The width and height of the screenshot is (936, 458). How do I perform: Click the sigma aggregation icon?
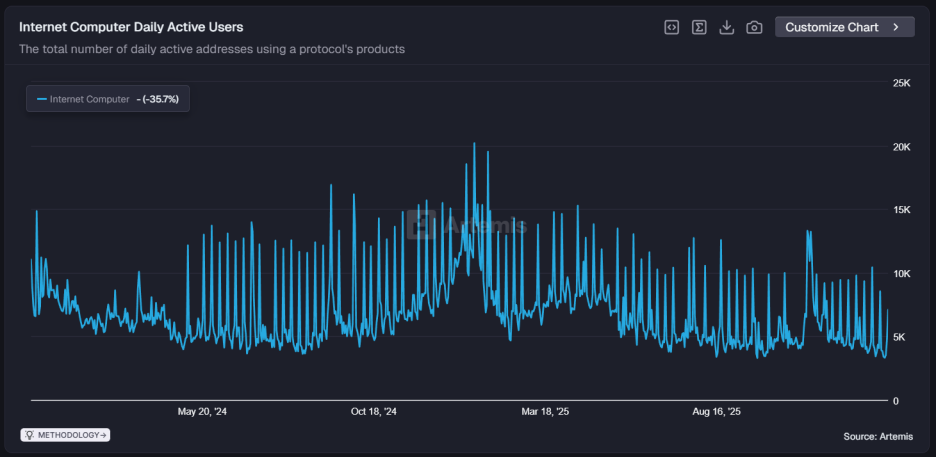click(700, 27)
